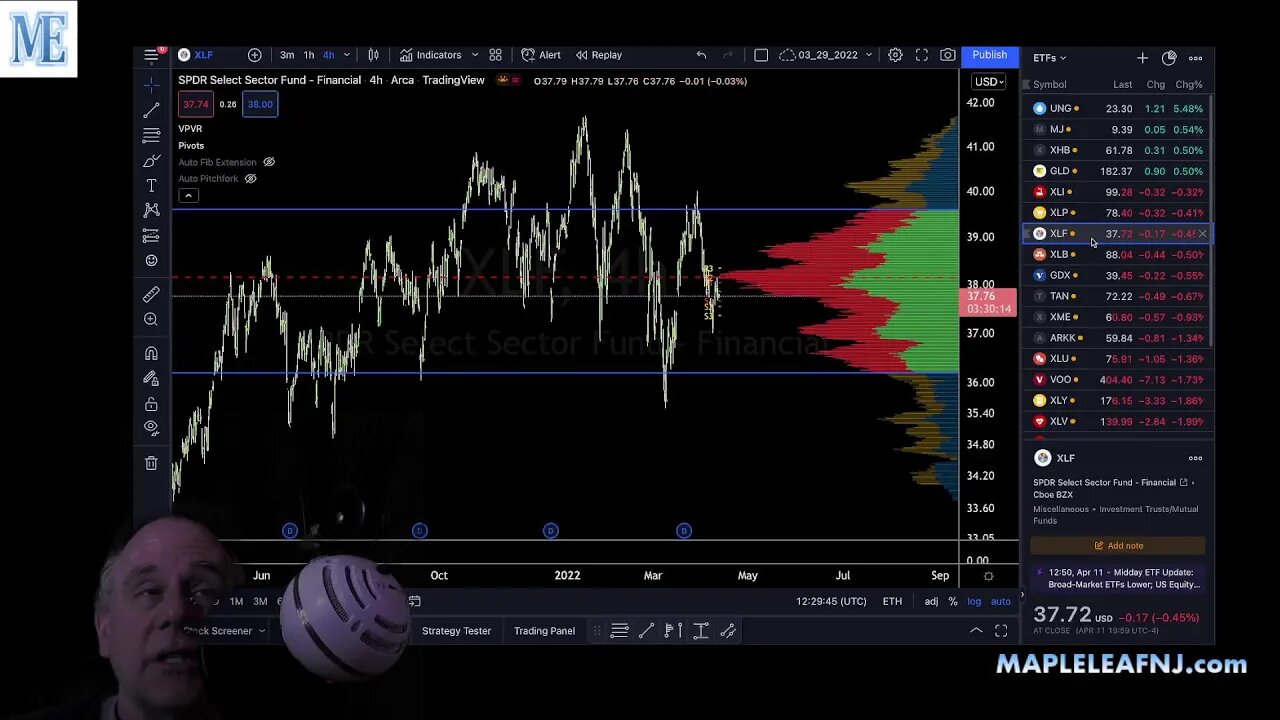Start bar Replay mode
This screenshot has width=1280, height=720.
click(598, 55)
